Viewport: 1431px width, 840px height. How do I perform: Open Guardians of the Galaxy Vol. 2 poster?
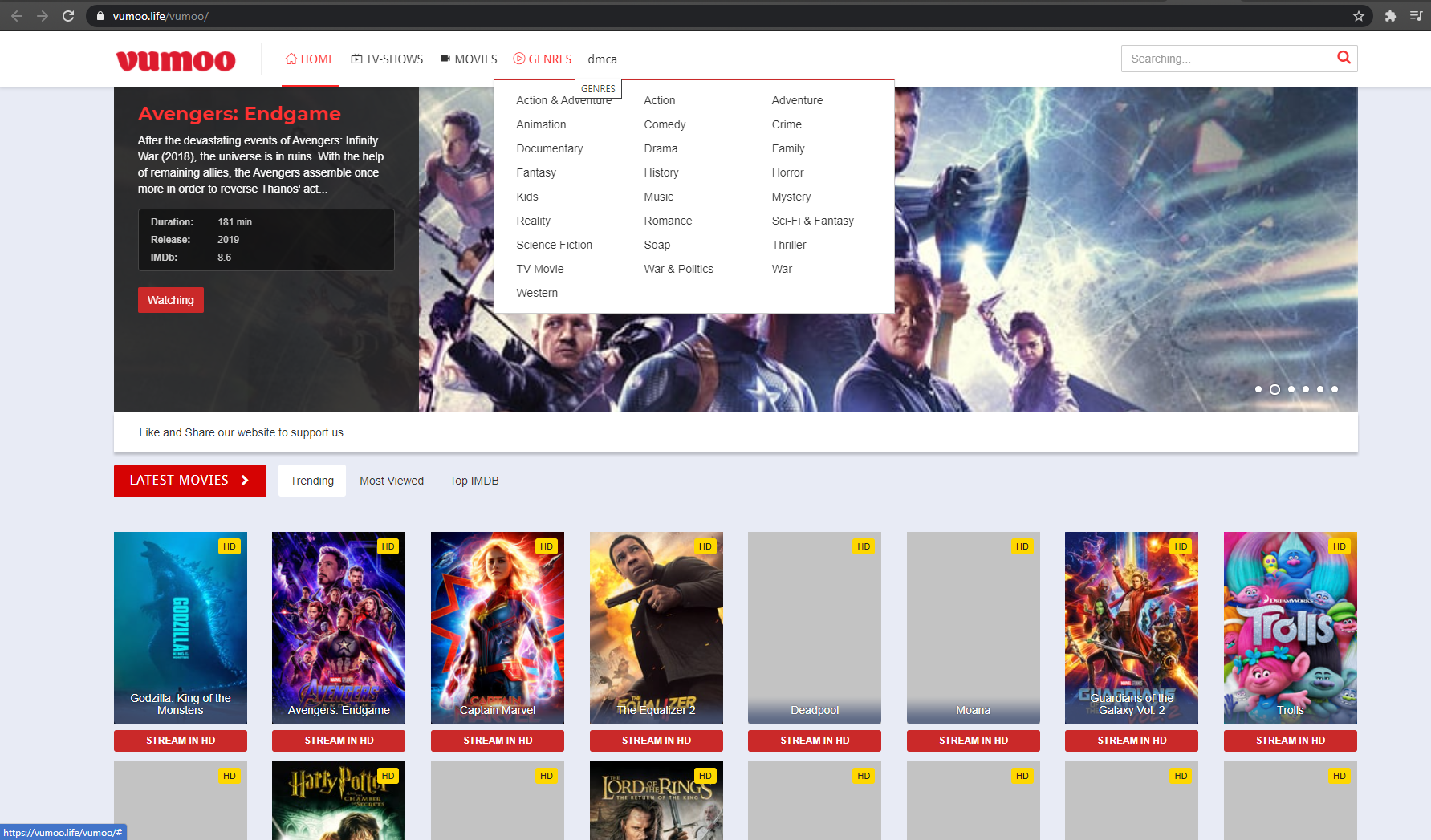coord(1132,628)
